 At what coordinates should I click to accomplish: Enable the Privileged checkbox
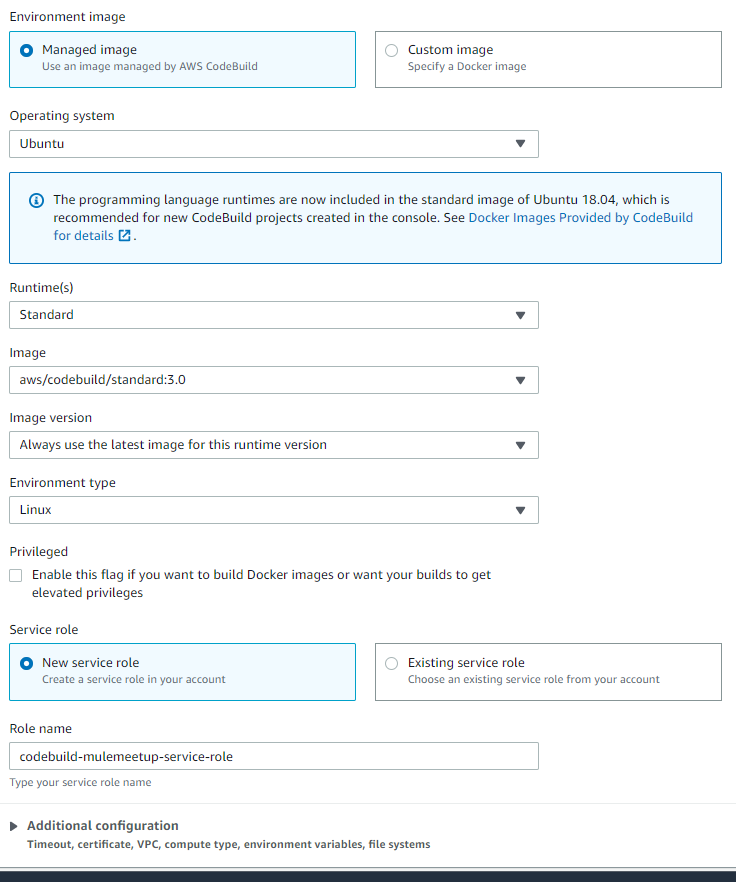[16, 576]
